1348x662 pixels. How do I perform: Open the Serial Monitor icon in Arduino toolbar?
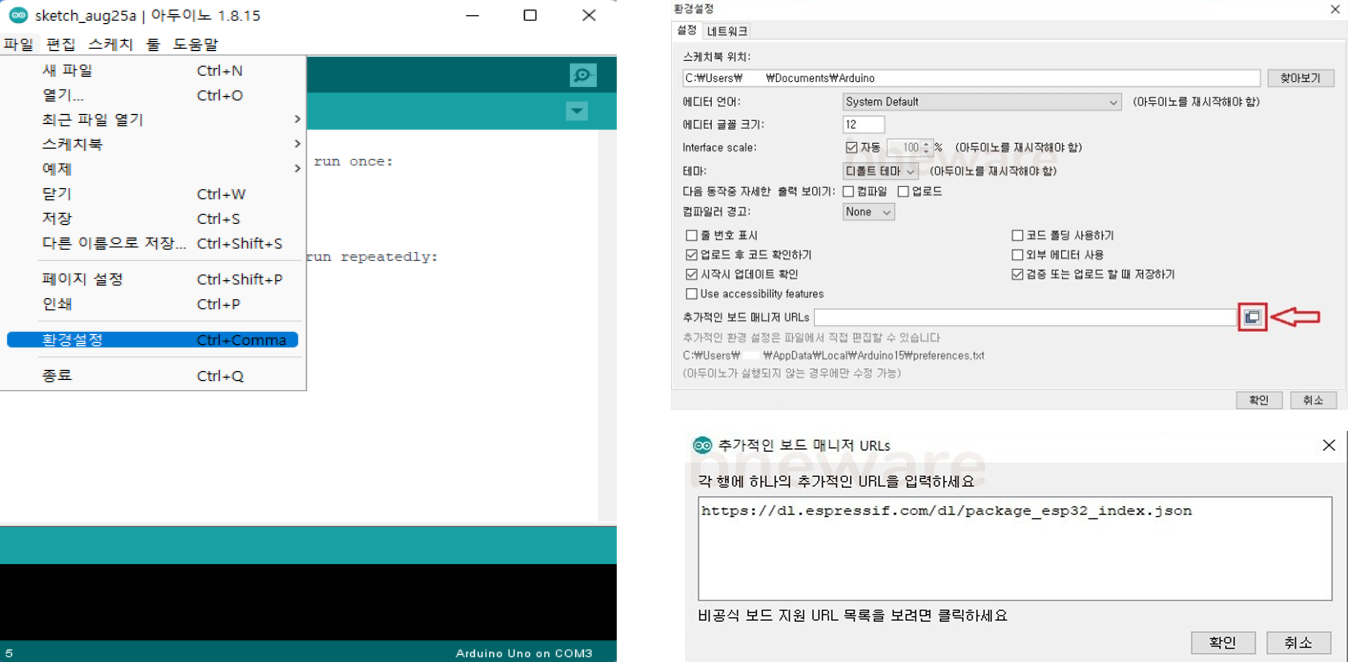pyautogui.click(x=582, y=75)
